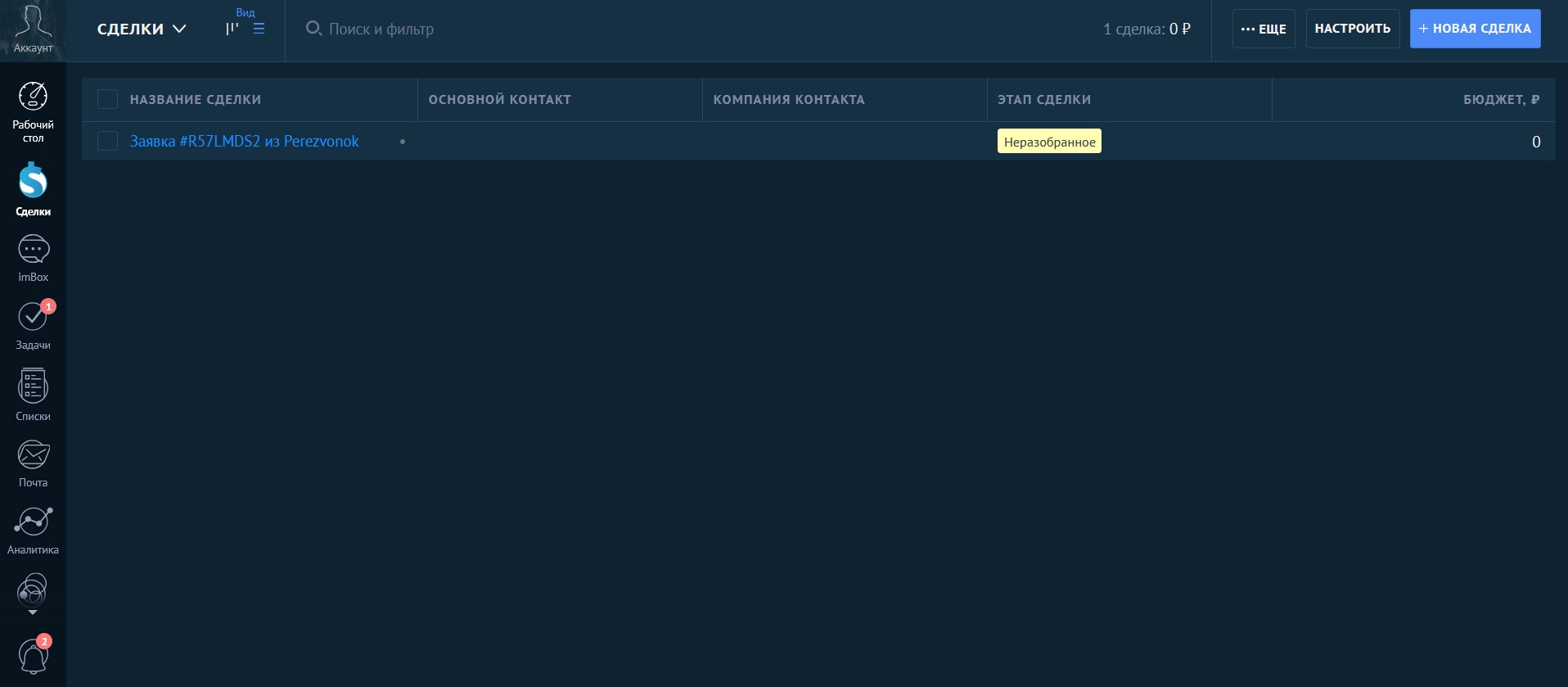Open the Почта mail icon
The width and height of the screenshot is (1568, 687).
[33, 454]
